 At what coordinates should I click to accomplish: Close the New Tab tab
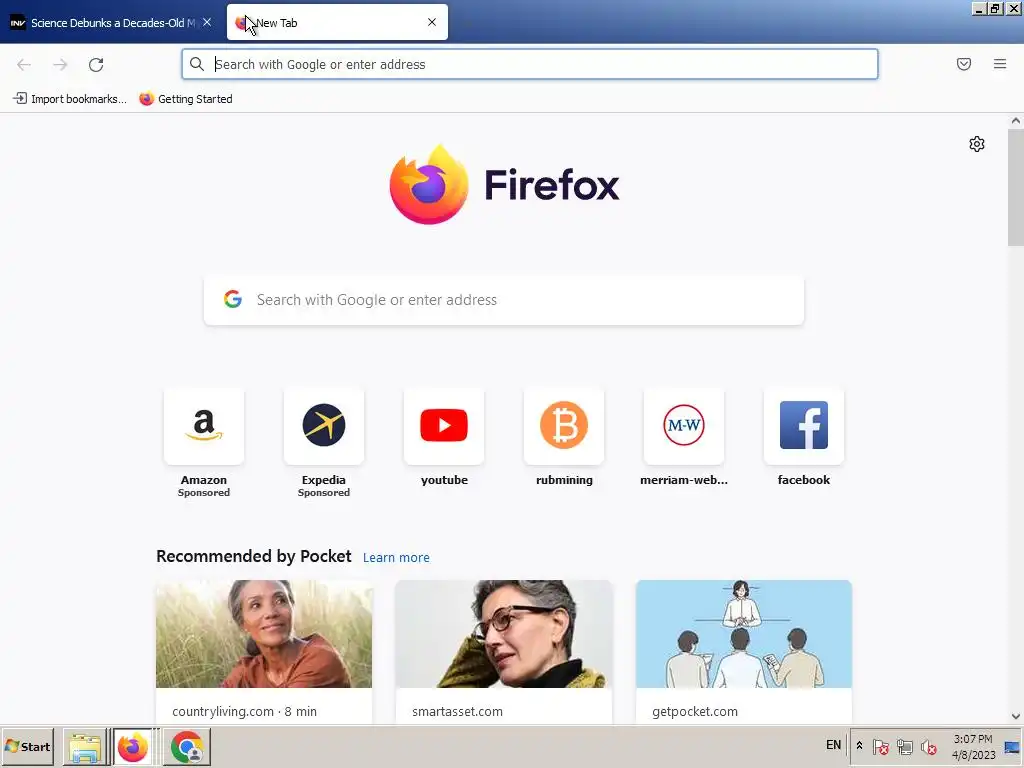432,22
